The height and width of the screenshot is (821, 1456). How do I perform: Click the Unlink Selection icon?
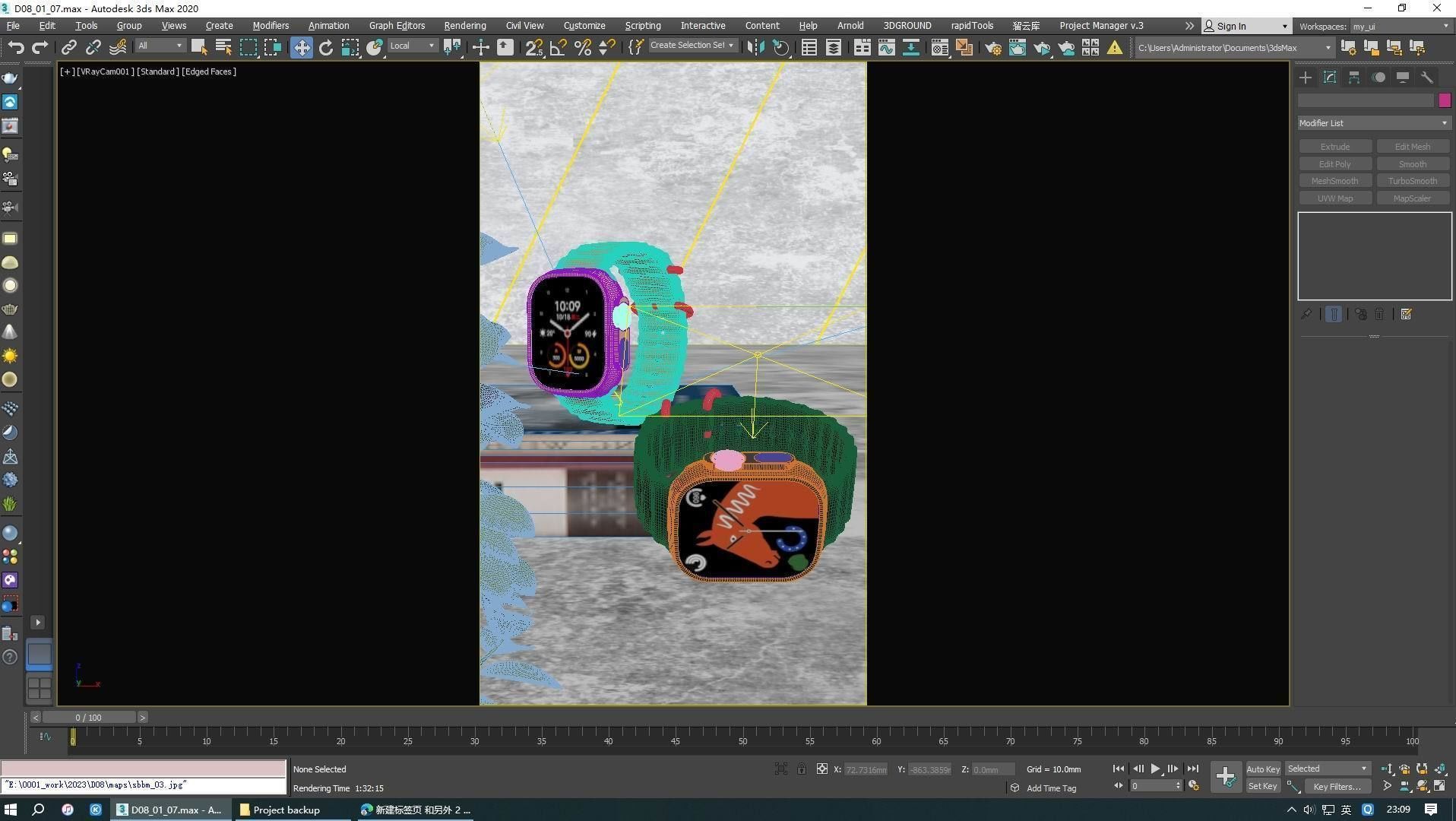coord(93,48)
